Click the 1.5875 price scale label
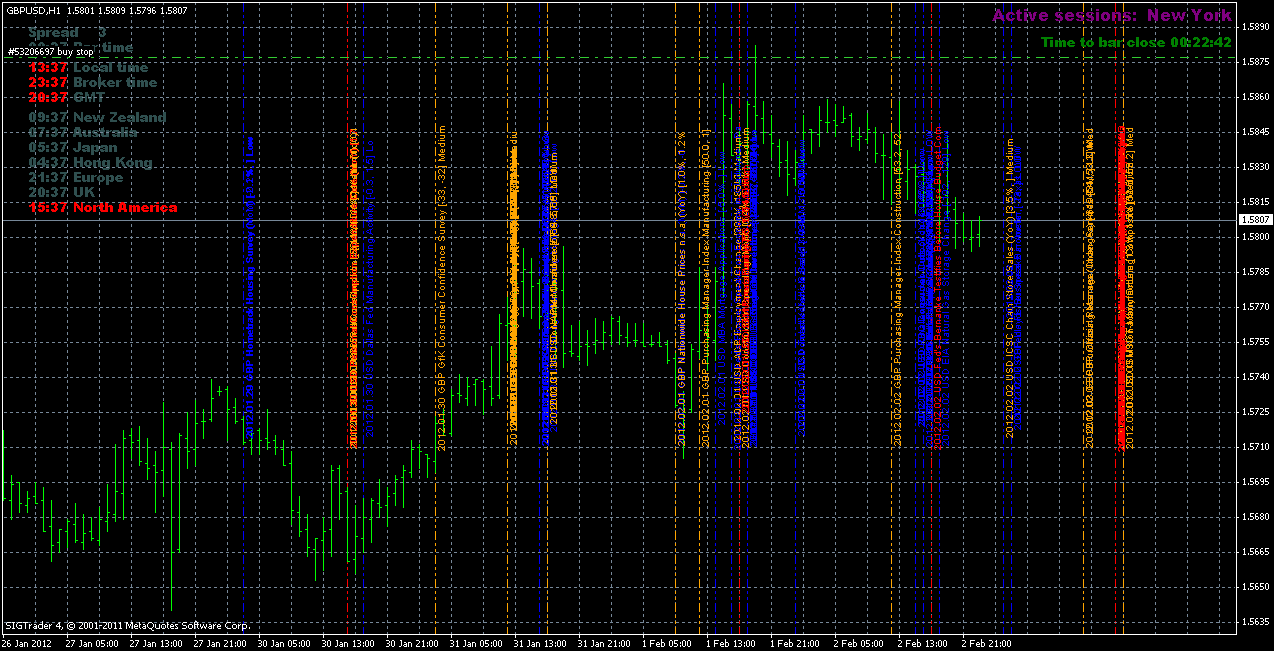Screen dimensions: 1274x651 click(x=1255, y=62)
